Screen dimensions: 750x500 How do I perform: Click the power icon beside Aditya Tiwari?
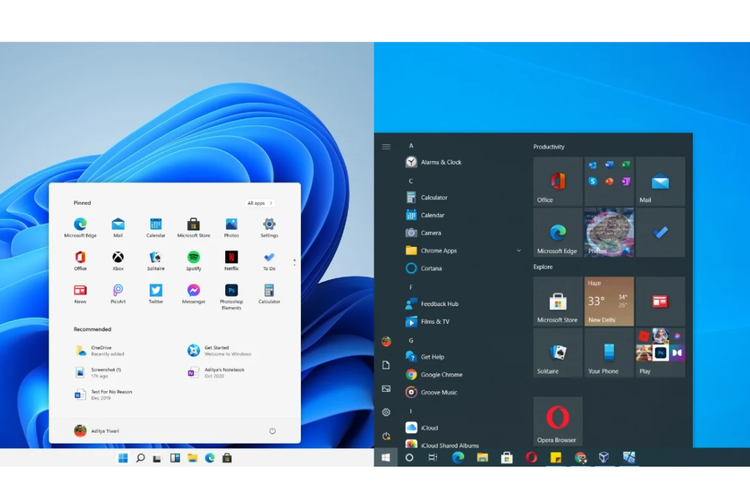pos(272,431)
